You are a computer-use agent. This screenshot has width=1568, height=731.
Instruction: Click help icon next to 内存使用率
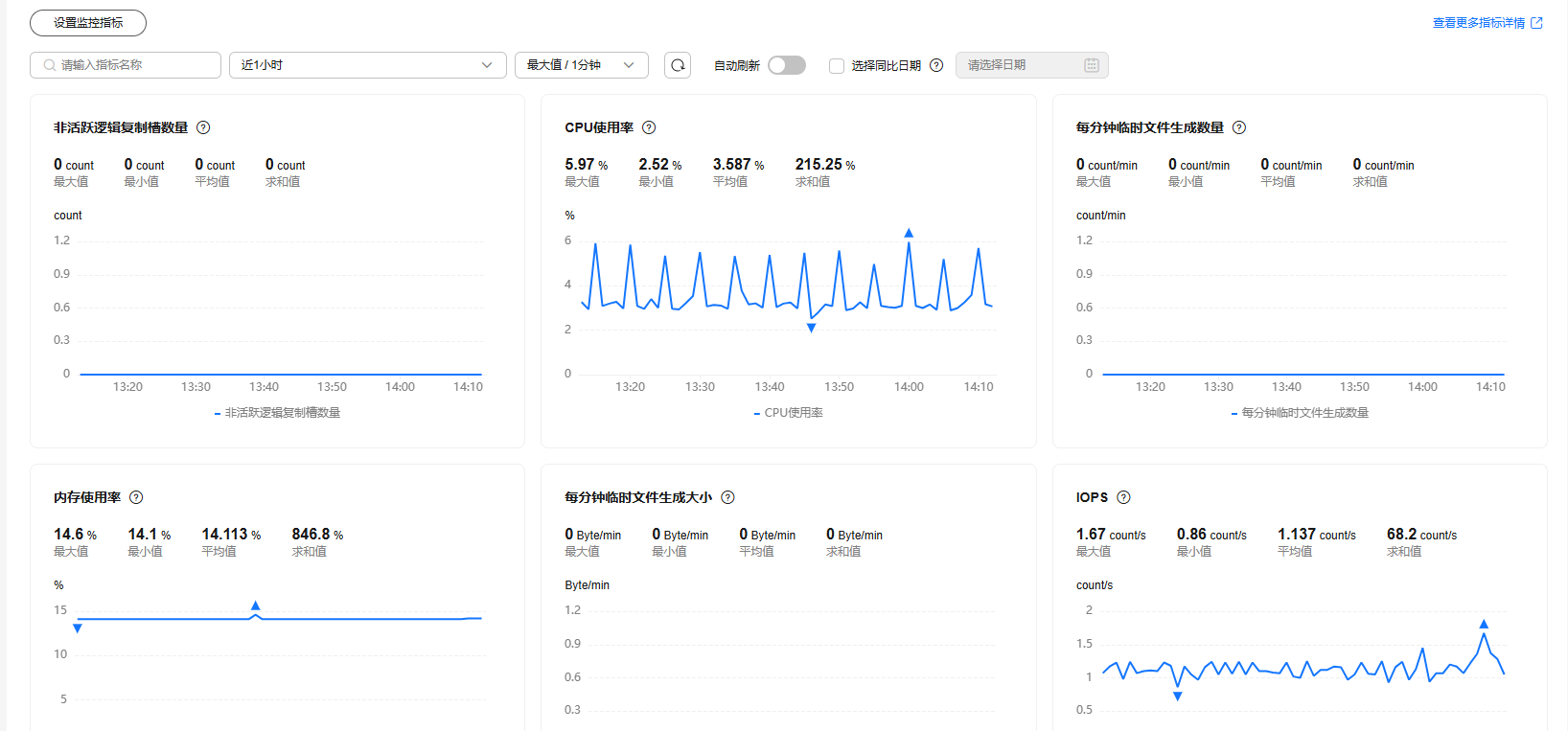tap(136, 497)
